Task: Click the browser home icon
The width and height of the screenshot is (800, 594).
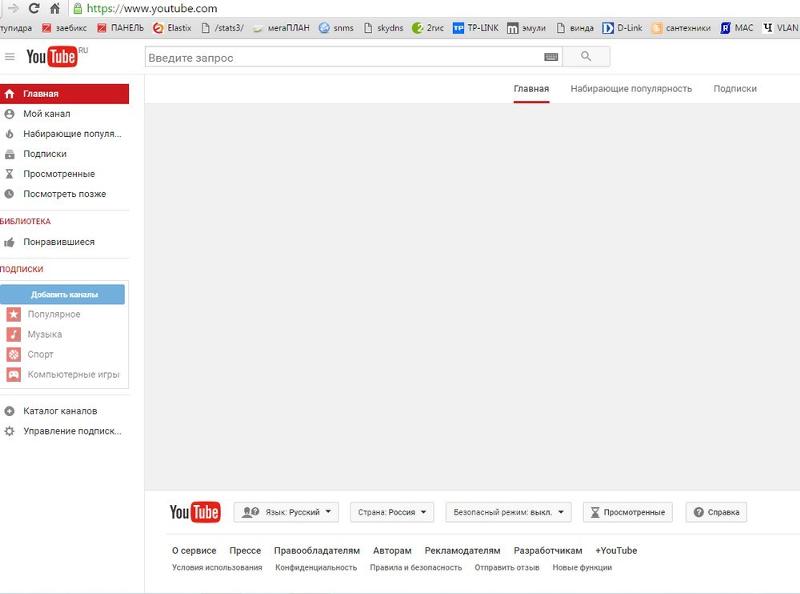Action: [x=55, y=8]
